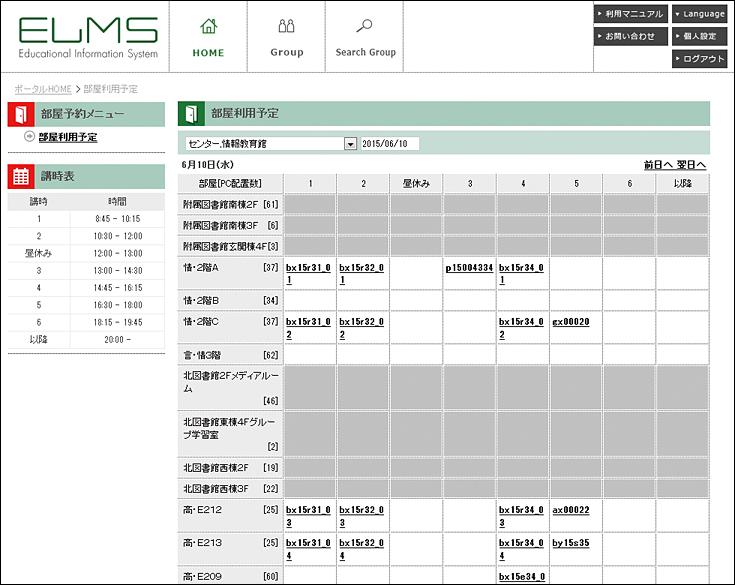
Task: Open the 部屋利用予定 sidebar link
Action: click(x=68, y=137)
